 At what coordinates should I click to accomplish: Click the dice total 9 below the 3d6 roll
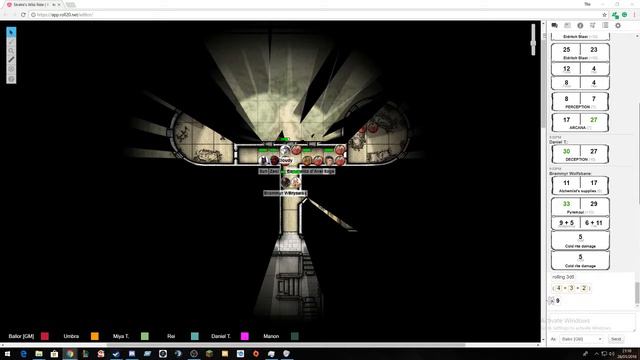pyautogui.click(x=558, y=301)
